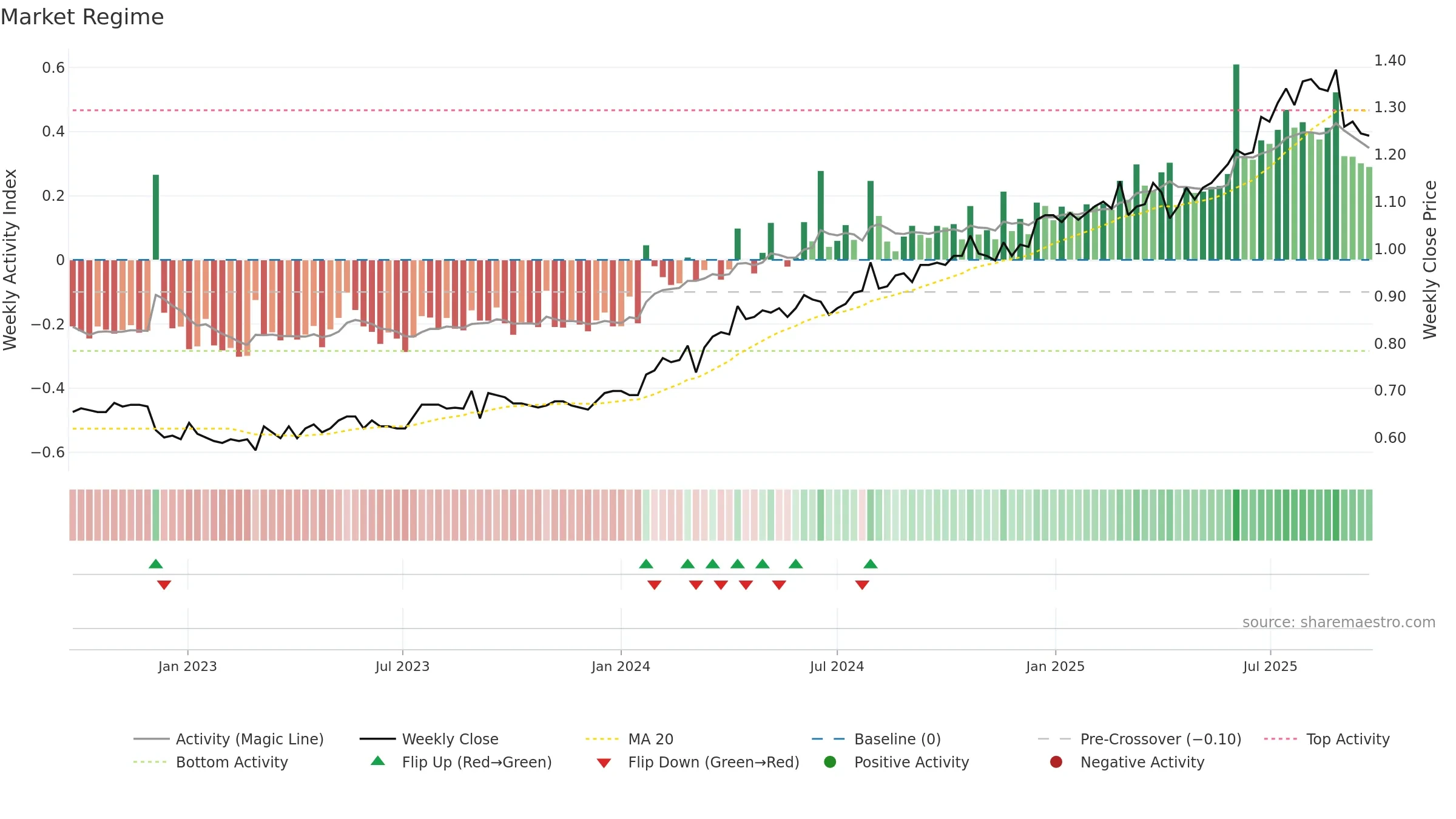The width and height of the screenshot is (1456, 819).
Task: Click Market Regime chart title
Action: (x=82, y=17)
